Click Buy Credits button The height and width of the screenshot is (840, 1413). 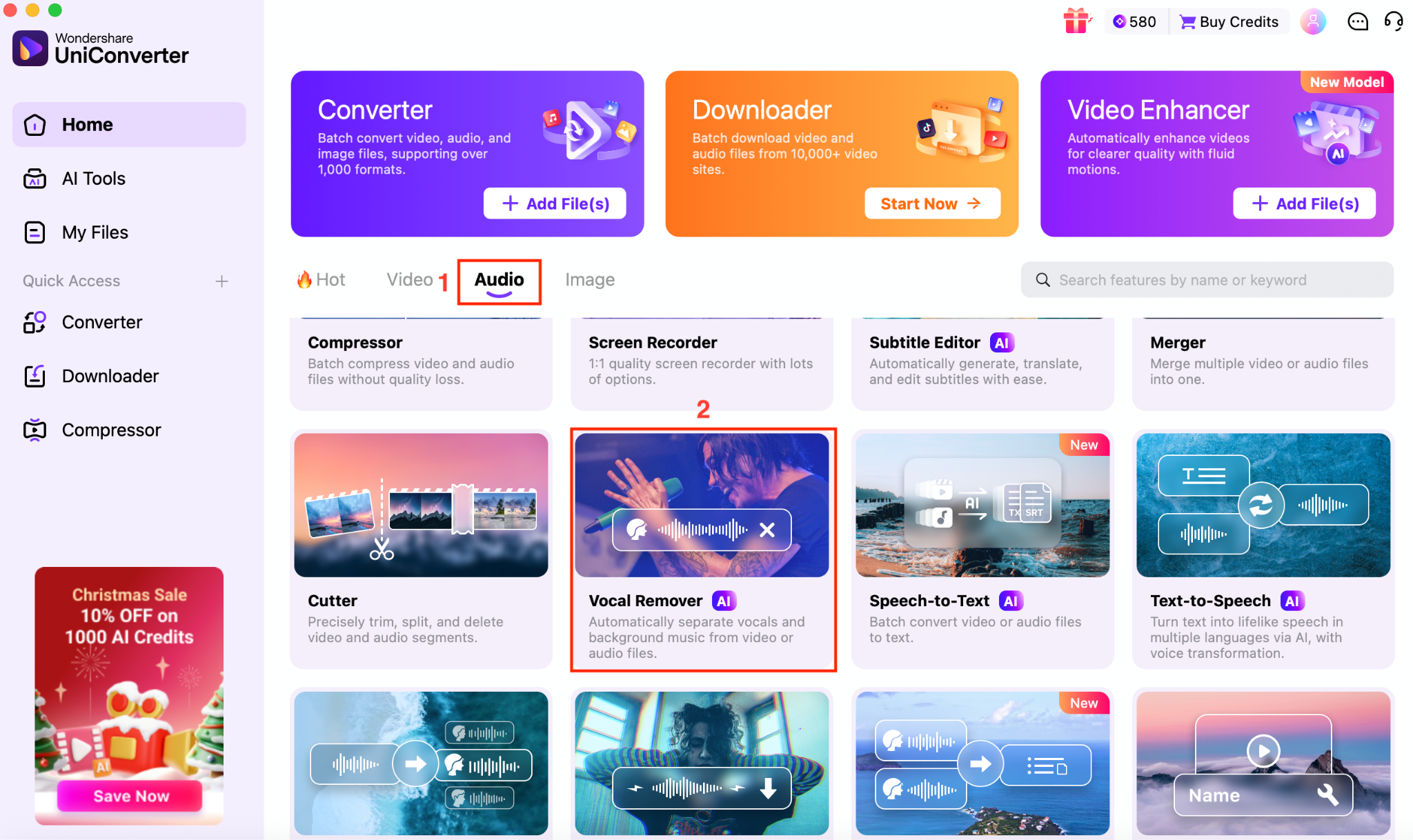coord(1229,21)
